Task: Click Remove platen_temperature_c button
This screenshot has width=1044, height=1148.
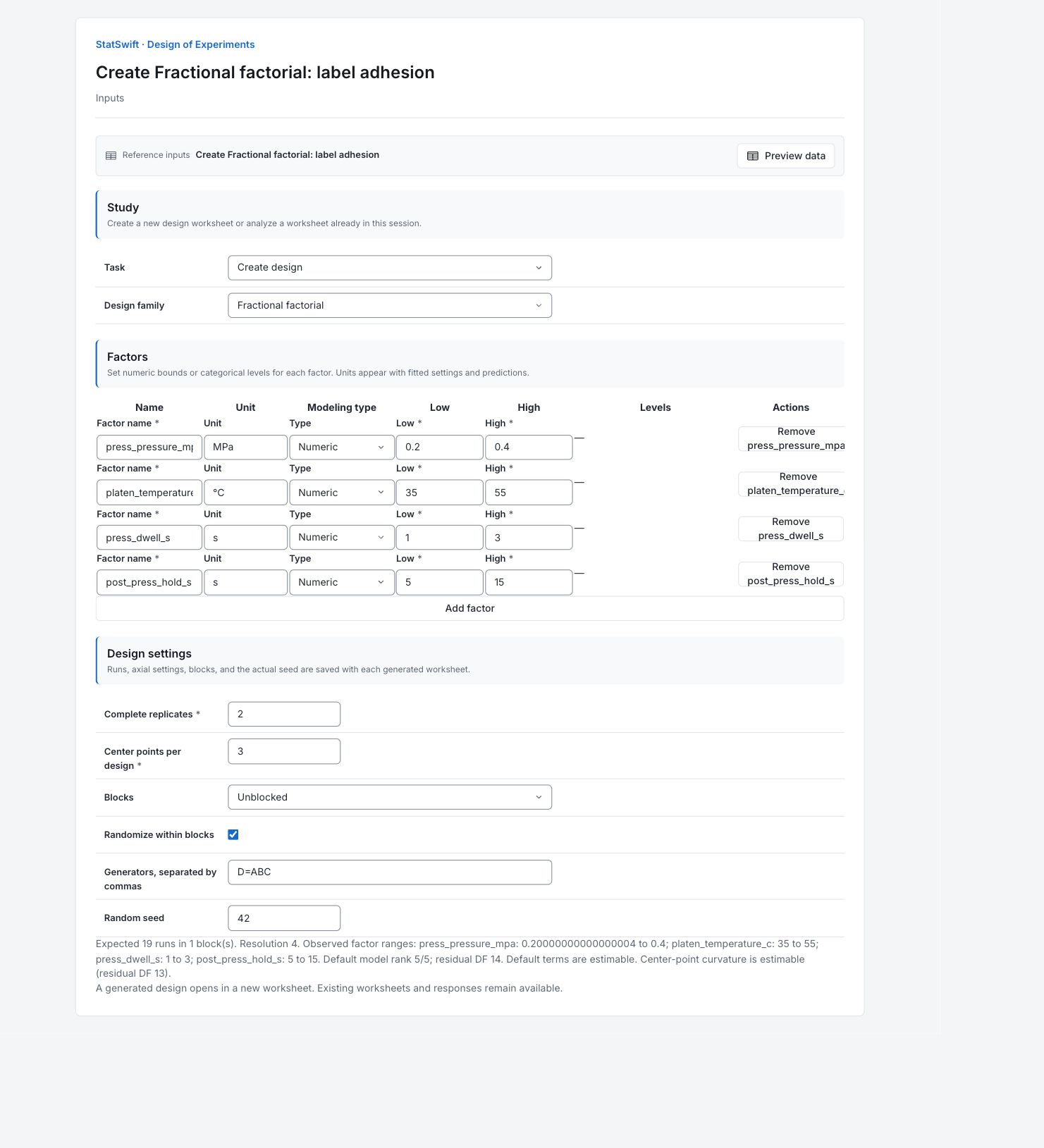Action: [791, 484]
